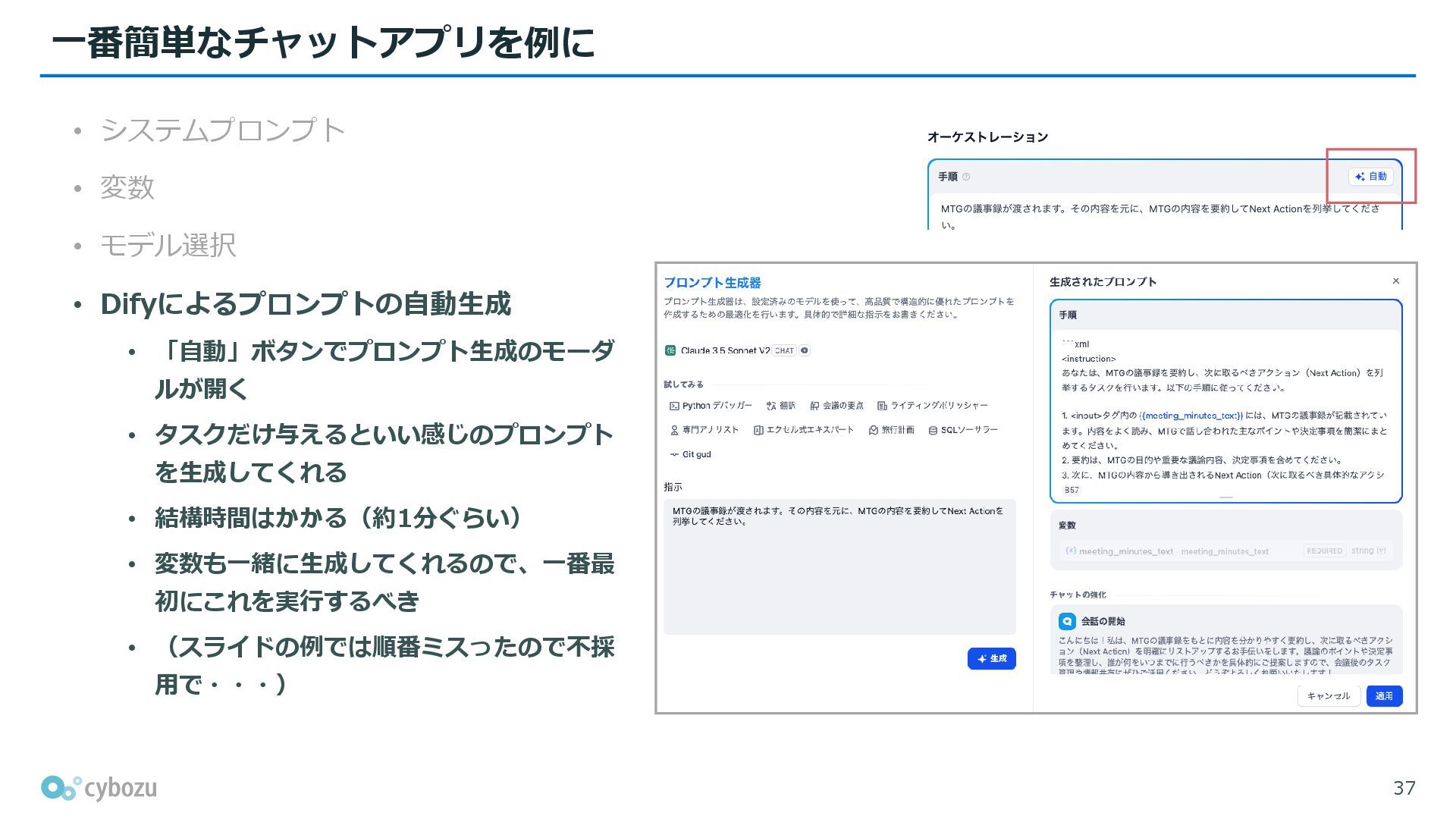Screen dimensions: 1456x819
Task: Click the Difyによるプロンプトの自動生成 bullet
Action: click(306, 303)
